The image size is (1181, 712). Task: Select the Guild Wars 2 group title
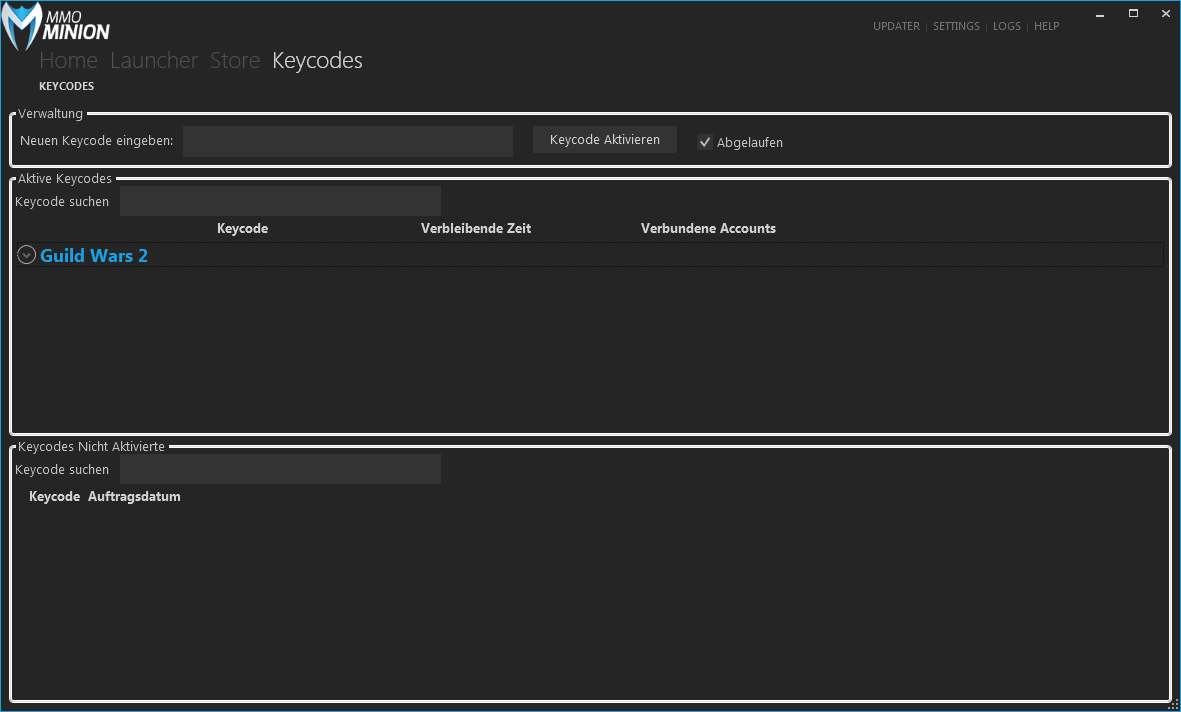tap(94, 256)
